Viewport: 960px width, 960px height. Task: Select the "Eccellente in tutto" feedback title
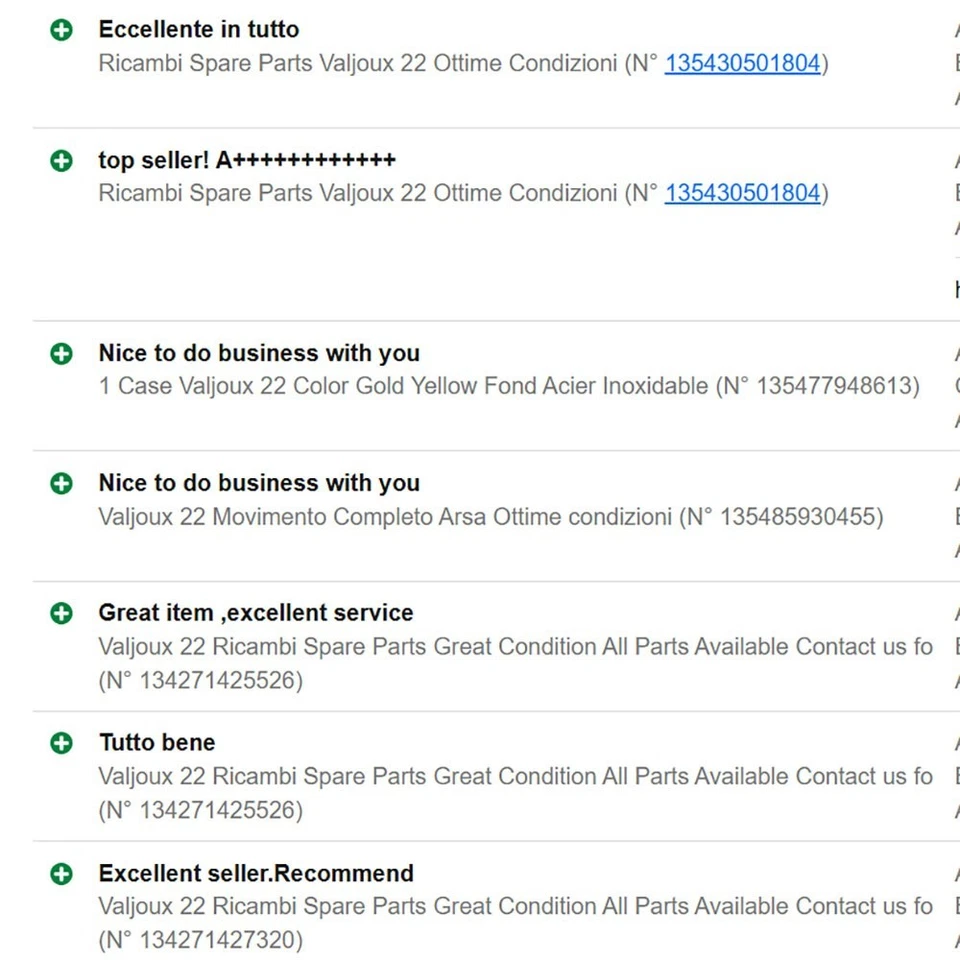(x=198, y=30)
